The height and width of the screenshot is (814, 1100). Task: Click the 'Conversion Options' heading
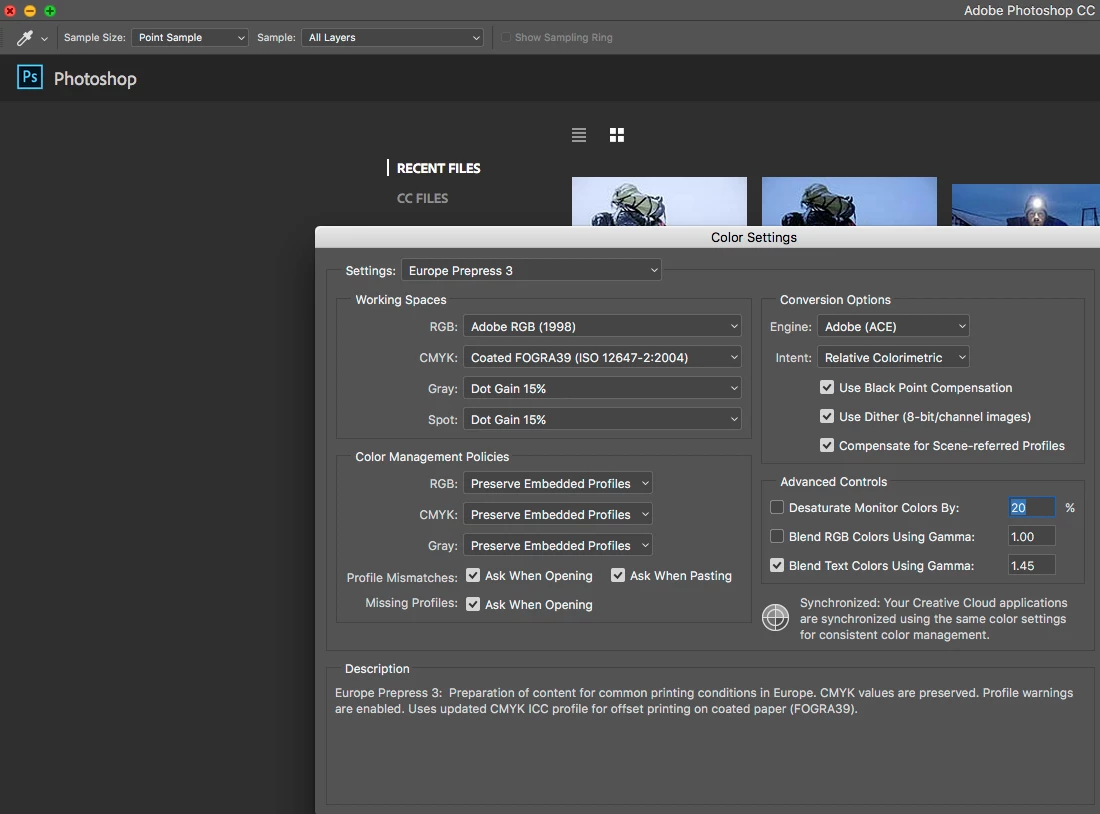point(835,300)
